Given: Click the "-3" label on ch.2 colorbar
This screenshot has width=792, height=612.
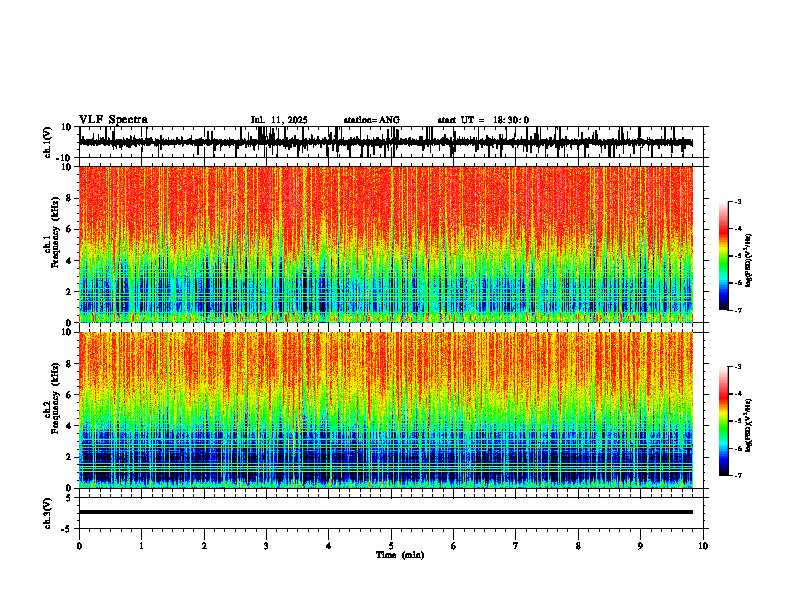Looking at the screenshot, I should tap(737, 367).
